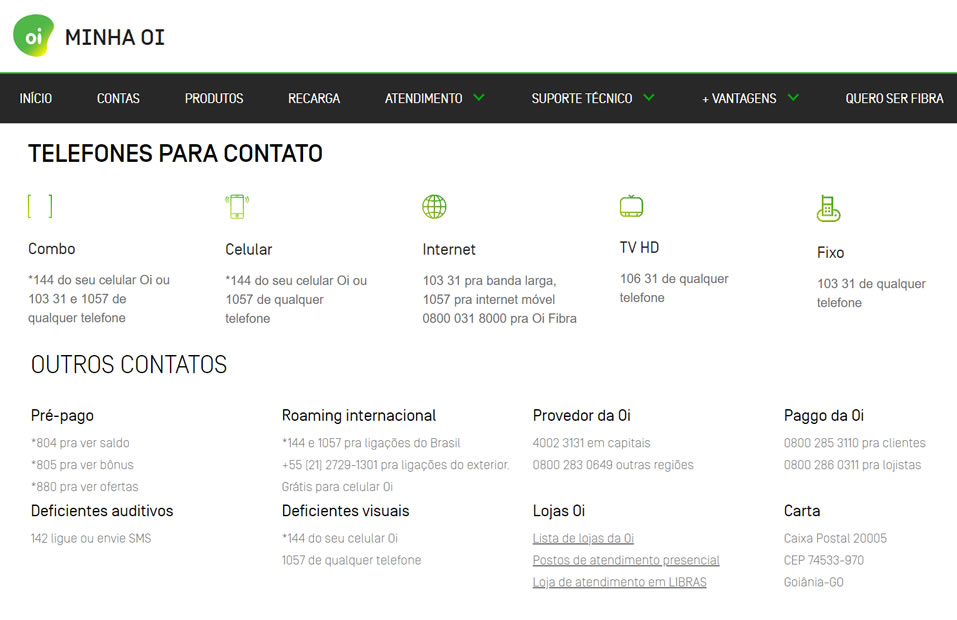Click the Carta heading
The height and width of the screenshot is (620, 957).
click(x=802, y=511)
